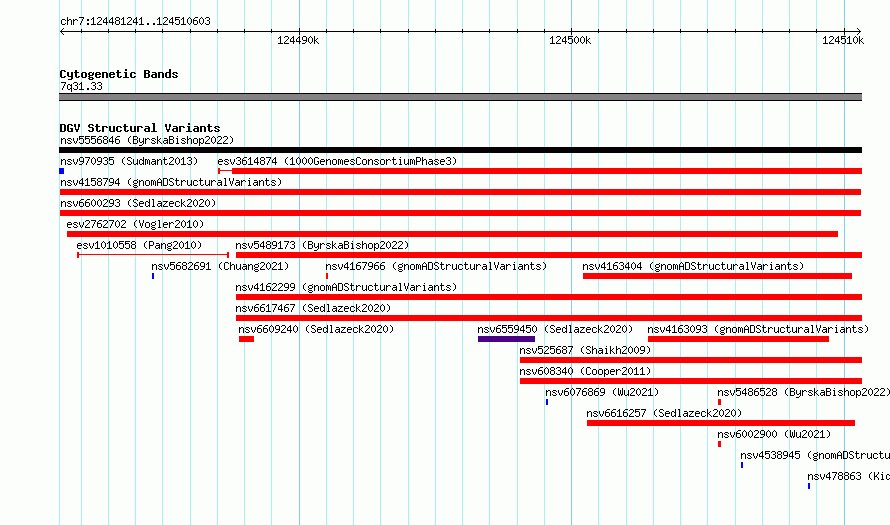Click the red nsv4163093 variant bar
Image resolution: width=890 pixels, height=525 pixels.
[x=738, y=339]
